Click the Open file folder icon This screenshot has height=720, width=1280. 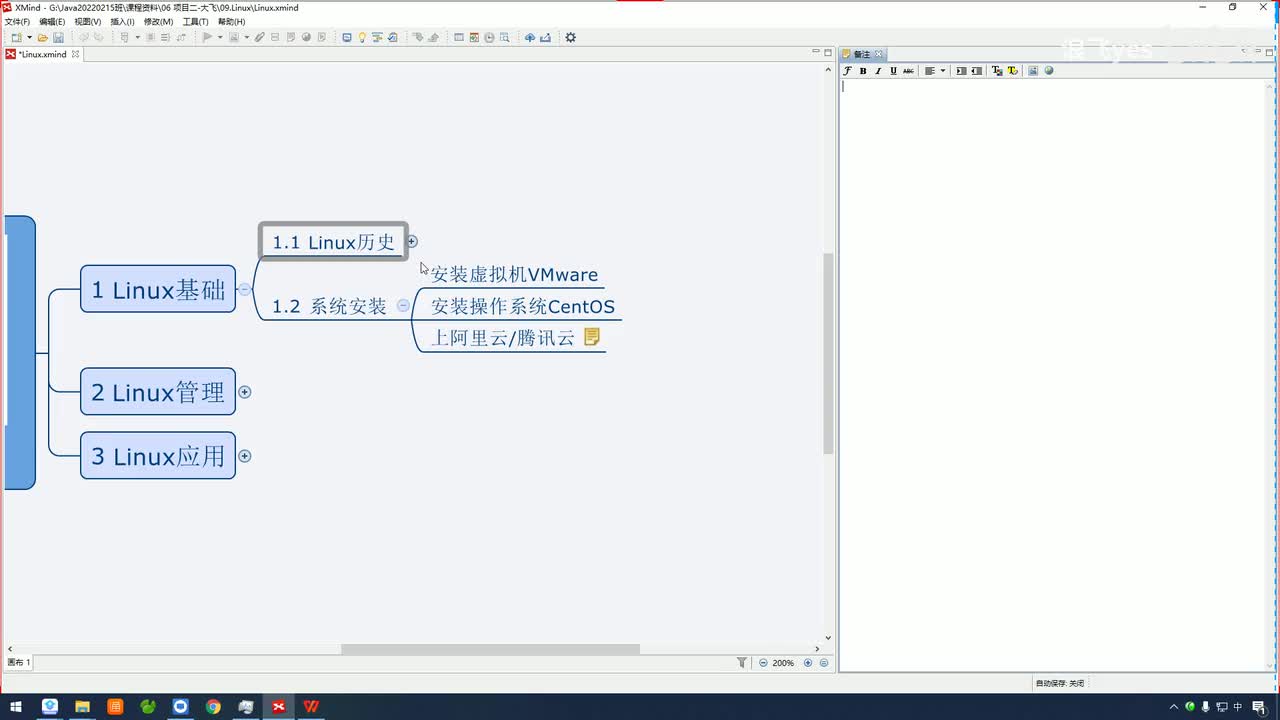[42, 38]
